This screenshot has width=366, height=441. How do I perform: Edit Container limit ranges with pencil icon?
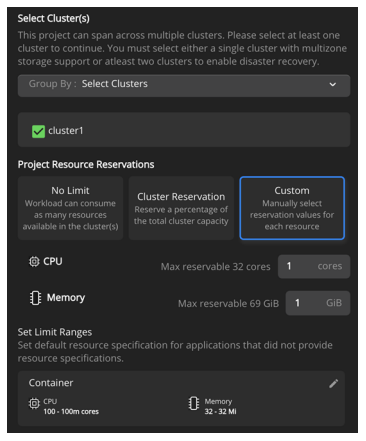click(333, 383)
